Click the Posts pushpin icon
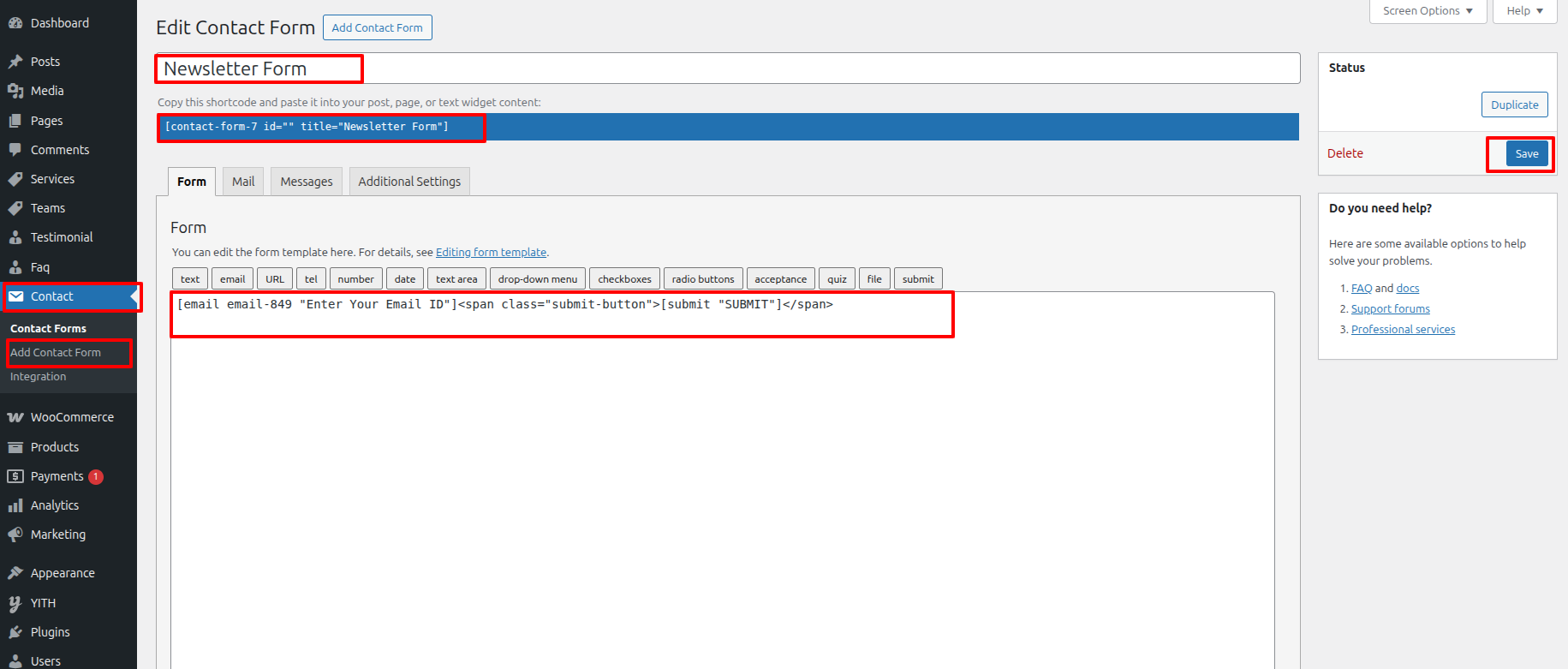Screen dimensions: 1568x669 tap(15, 62)
